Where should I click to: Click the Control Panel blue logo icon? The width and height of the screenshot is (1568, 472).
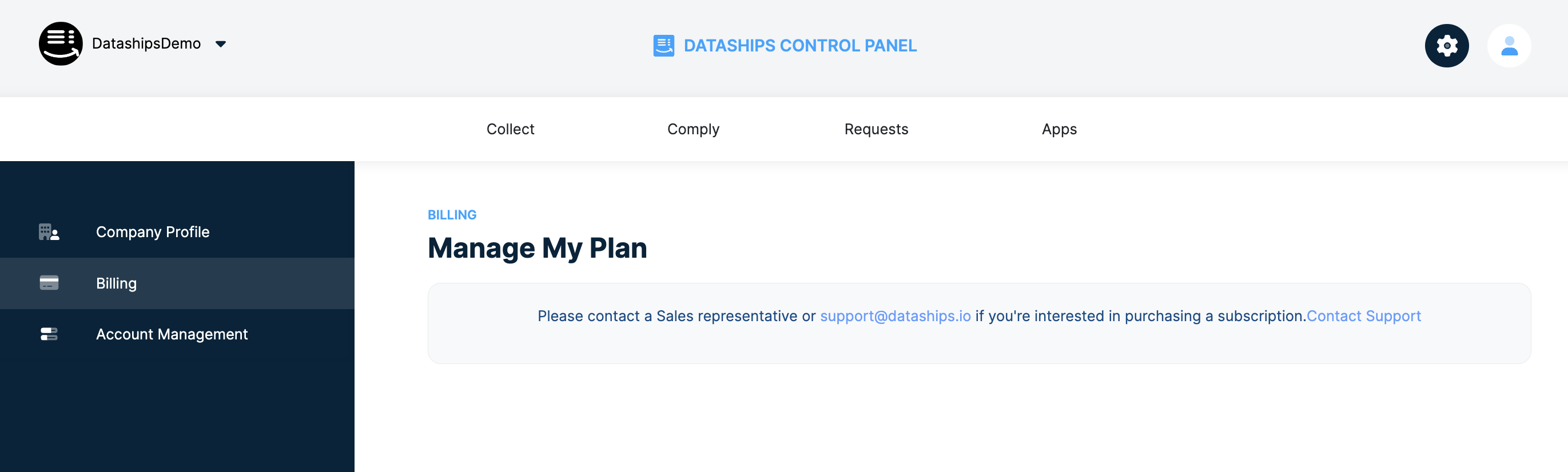(663, 46)
